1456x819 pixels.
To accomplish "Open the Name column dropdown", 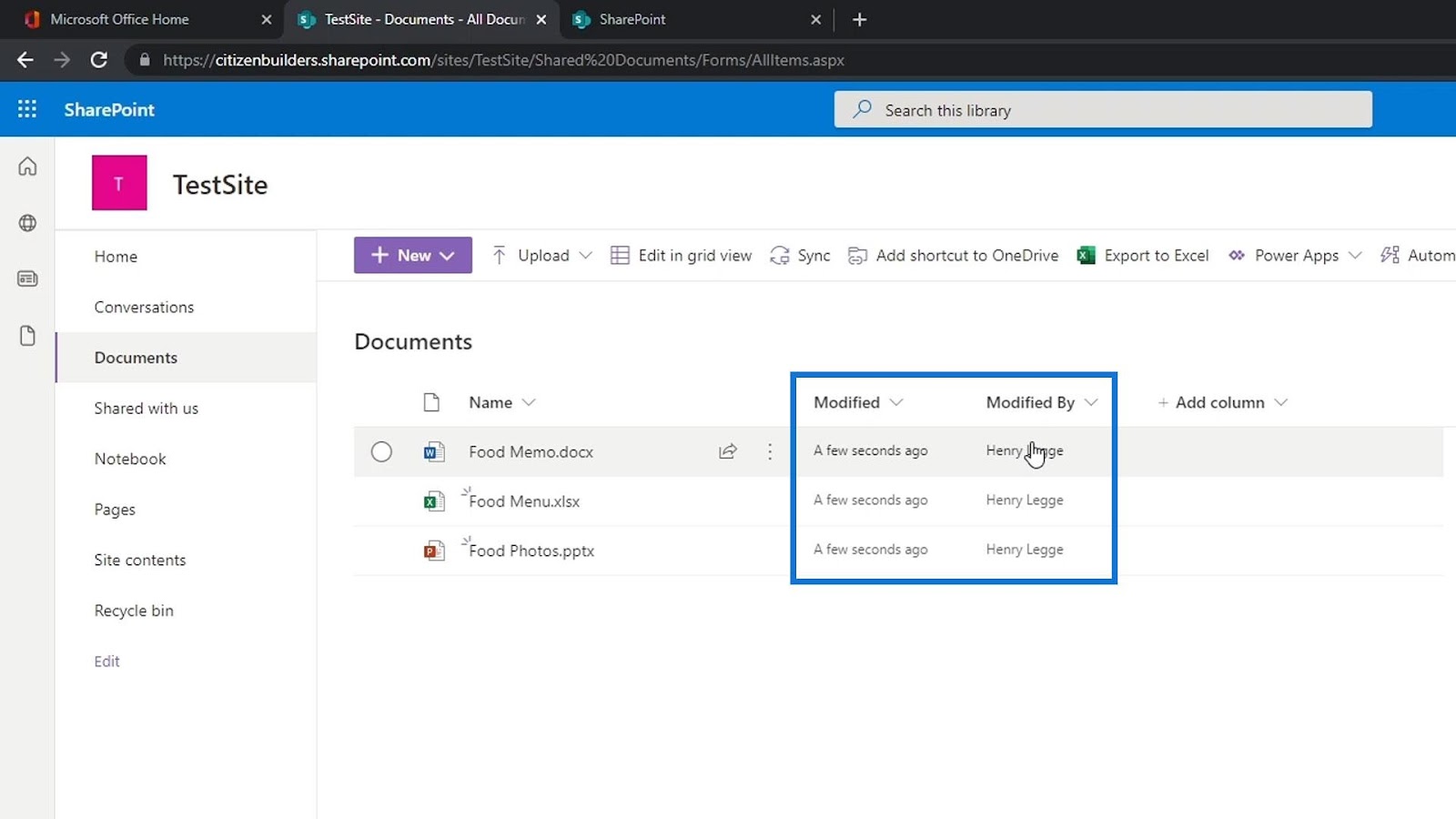I will (x=529, y=402).
